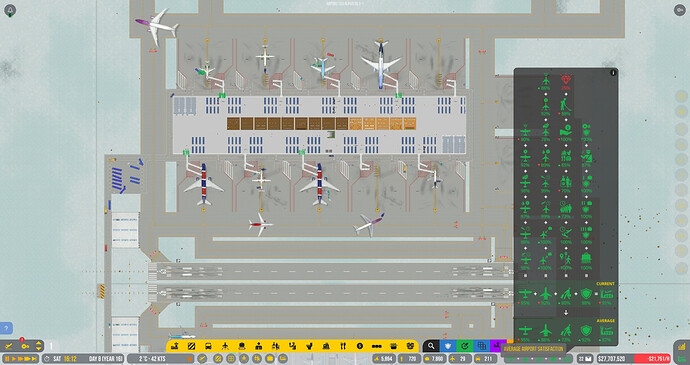Viewport: 690px width, 365px height.
Task: Click the top-right corner round icon
Action: [x=679, y=10]
